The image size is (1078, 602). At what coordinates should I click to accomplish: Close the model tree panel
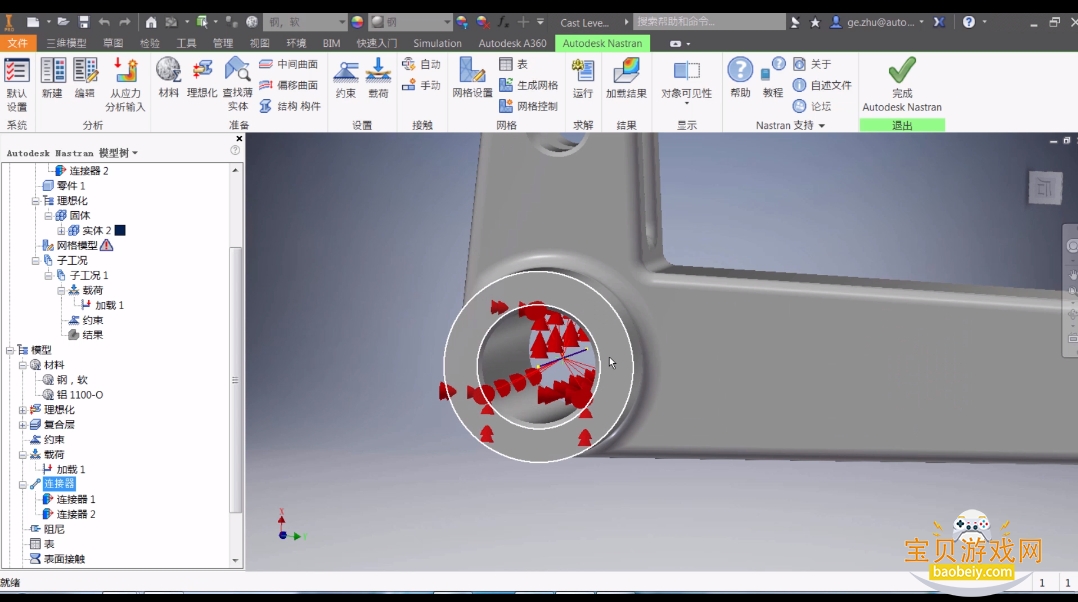(239, 139)
